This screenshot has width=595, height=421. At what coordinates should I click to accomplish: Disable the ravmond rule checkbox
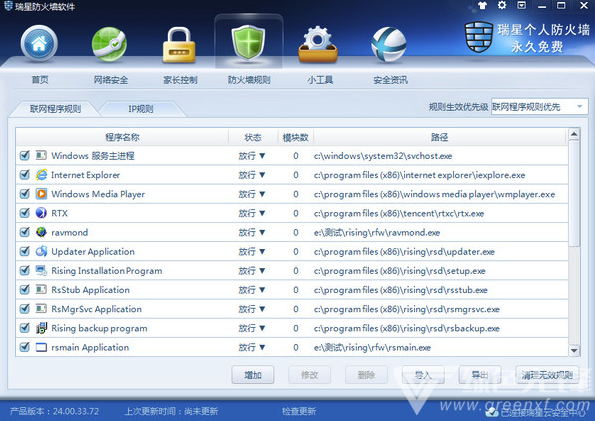25,232
